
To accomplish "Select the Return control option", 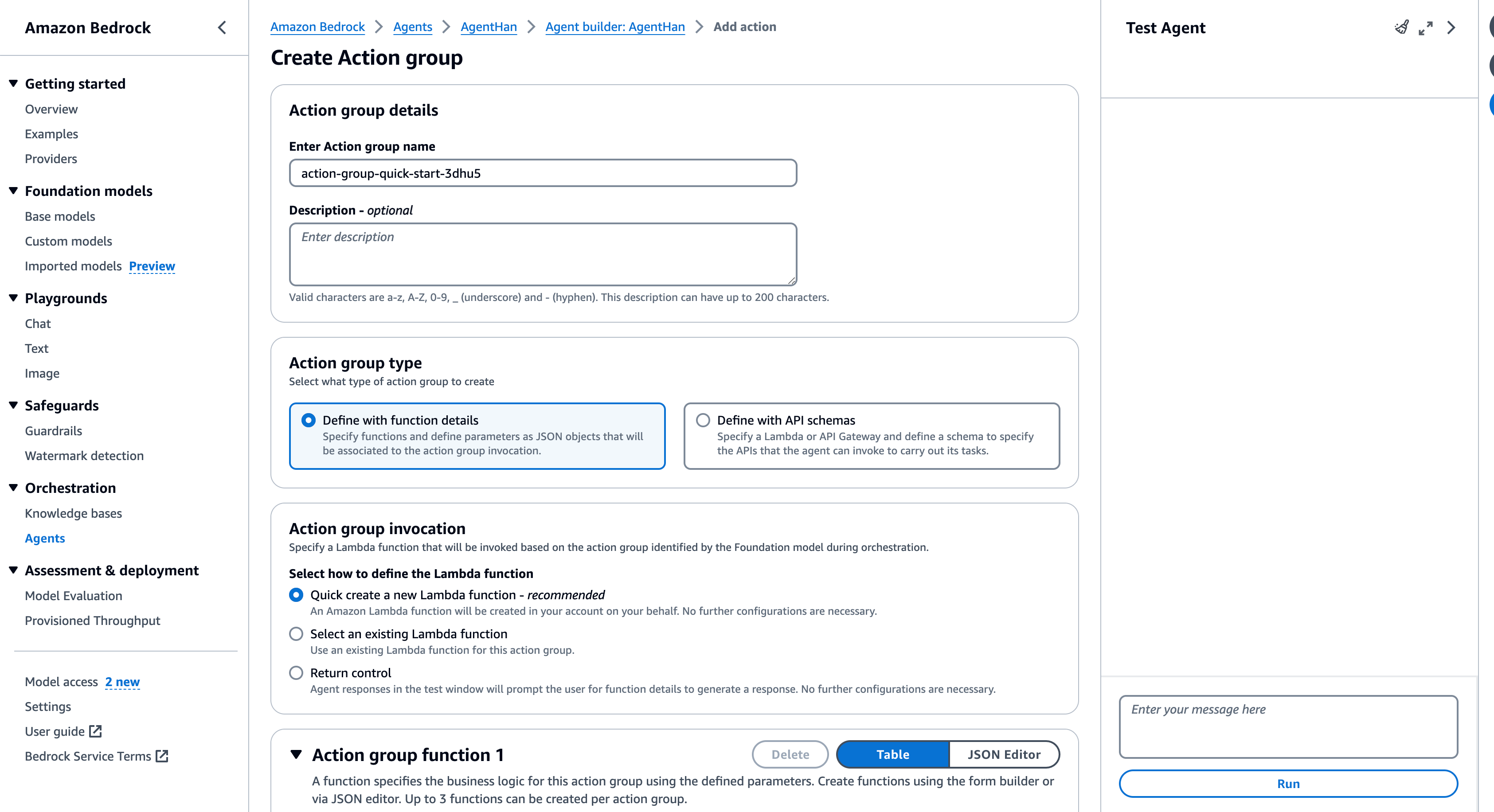I will coord(297,673).
